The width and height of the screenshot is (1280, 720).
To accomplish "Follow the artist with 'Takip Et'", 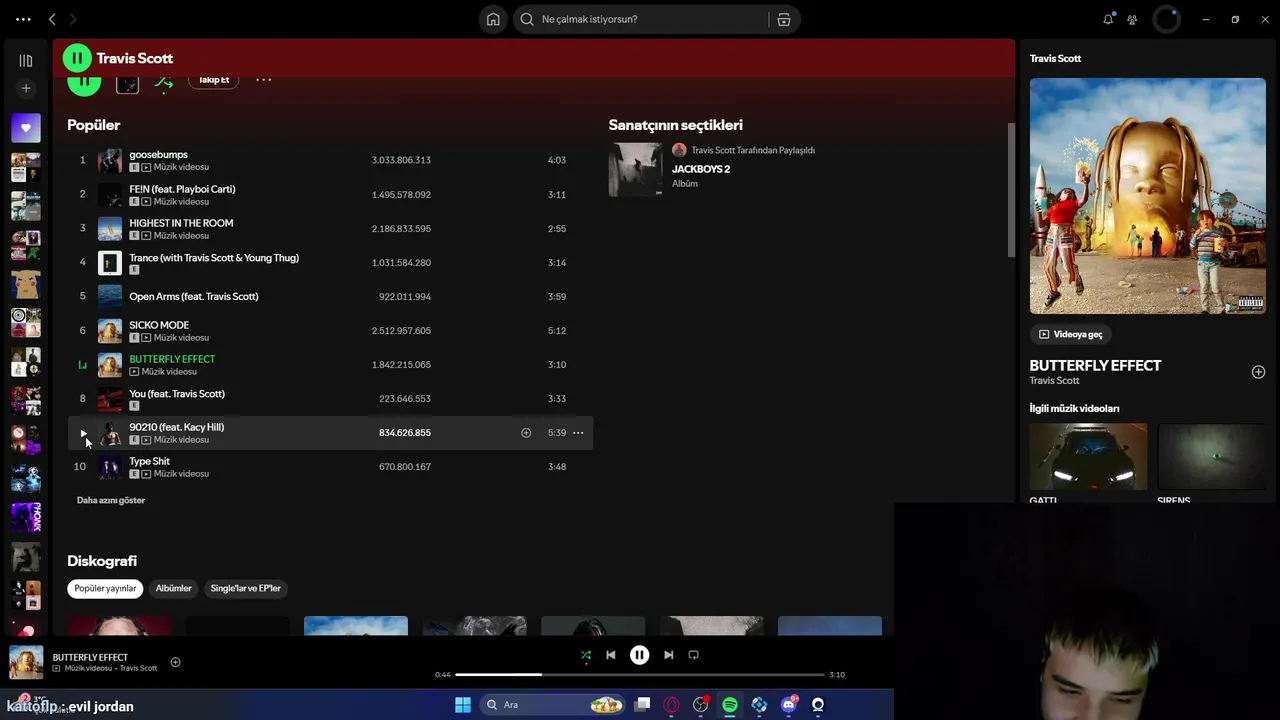I will click(x=214, y=80).
